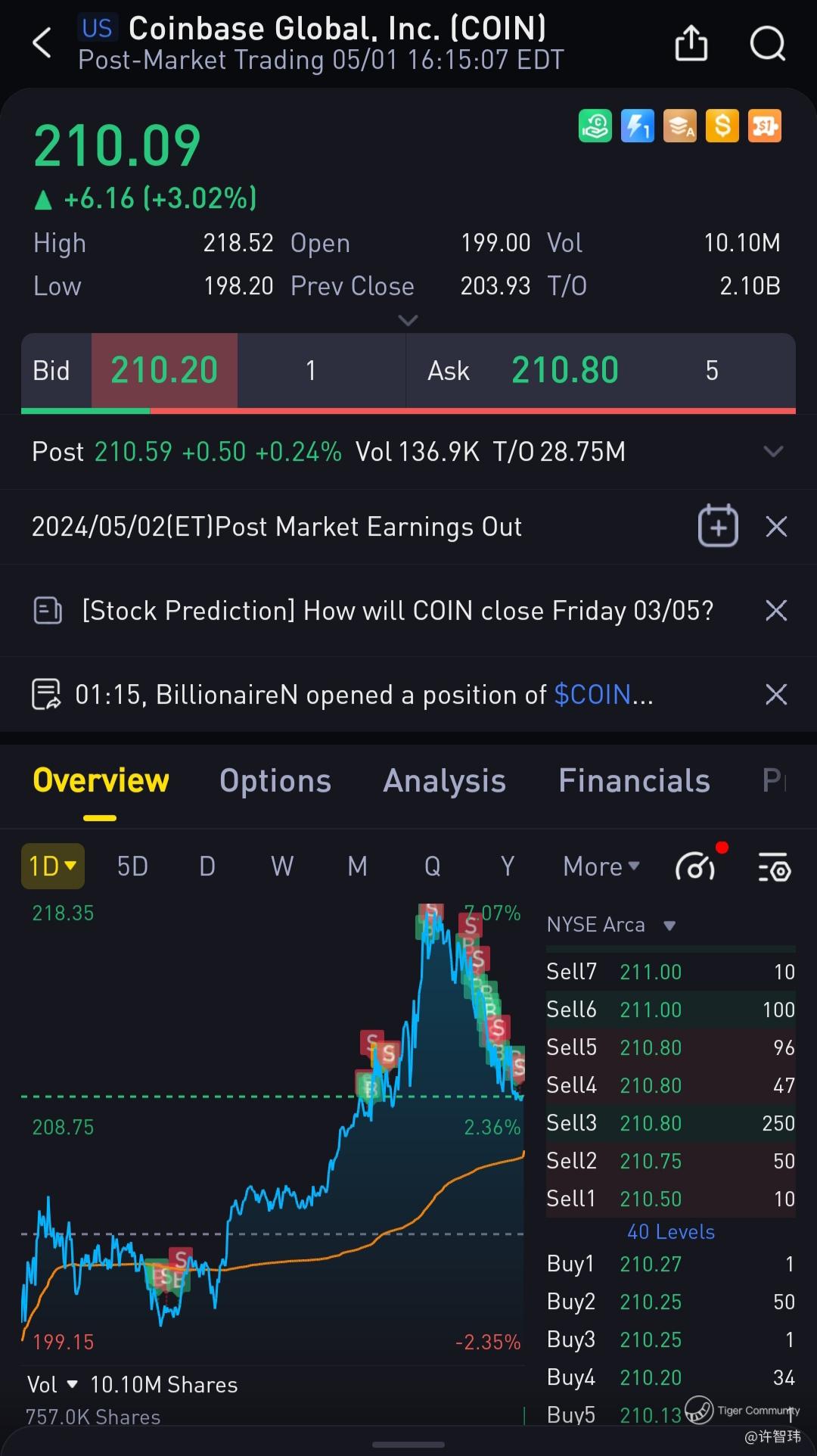Screen dimensions: 817x1456
Task: Select the 5D chart timeframe
Action: pyautogui.click(x=132, y=866)
